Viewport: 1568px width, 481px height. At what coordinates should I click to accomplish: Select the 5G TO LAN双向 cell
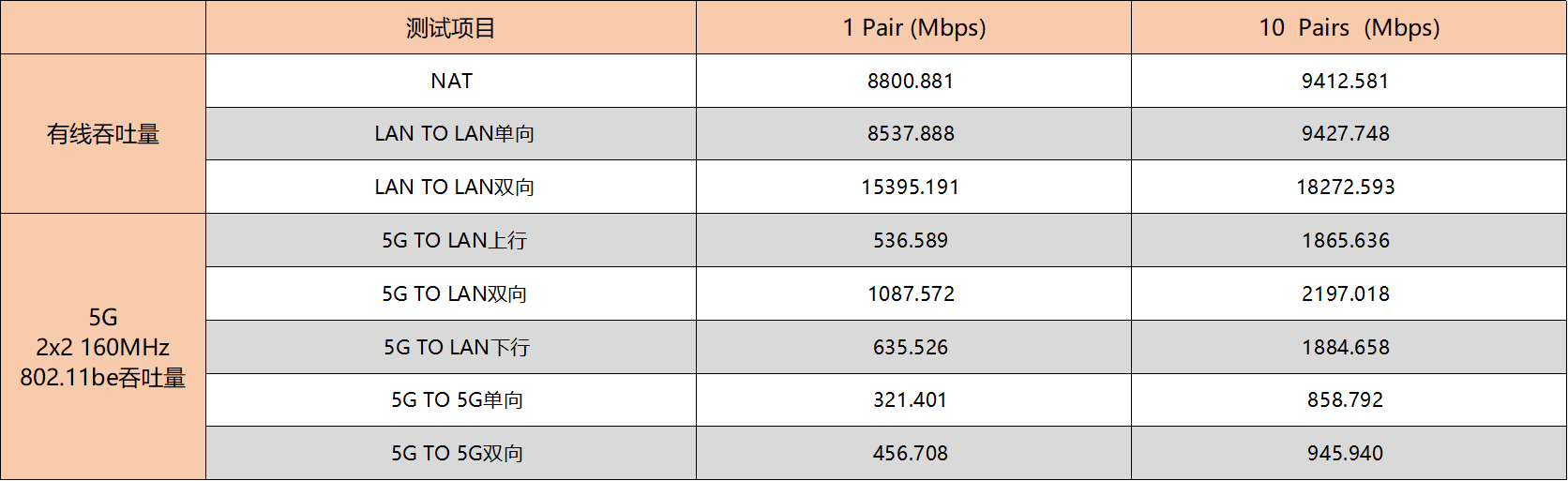point(454,294)
